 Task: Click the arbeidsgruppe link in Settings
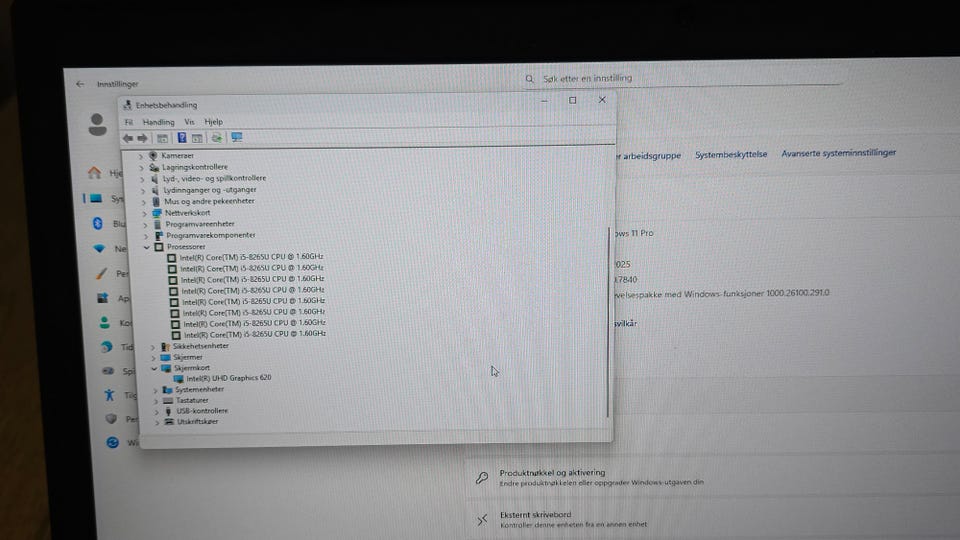(x=648, y=156)
